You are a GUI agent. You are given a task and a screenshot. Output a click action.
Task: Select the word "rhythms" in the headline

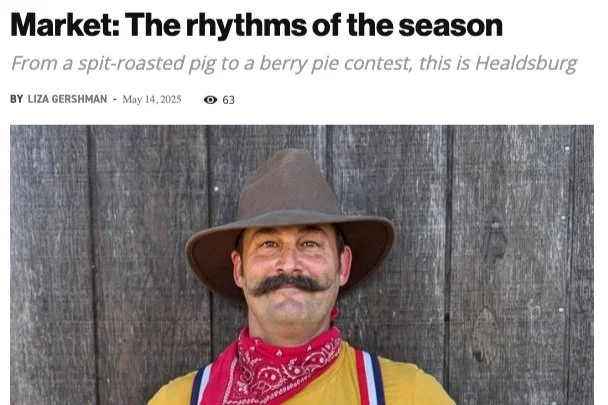246,26
